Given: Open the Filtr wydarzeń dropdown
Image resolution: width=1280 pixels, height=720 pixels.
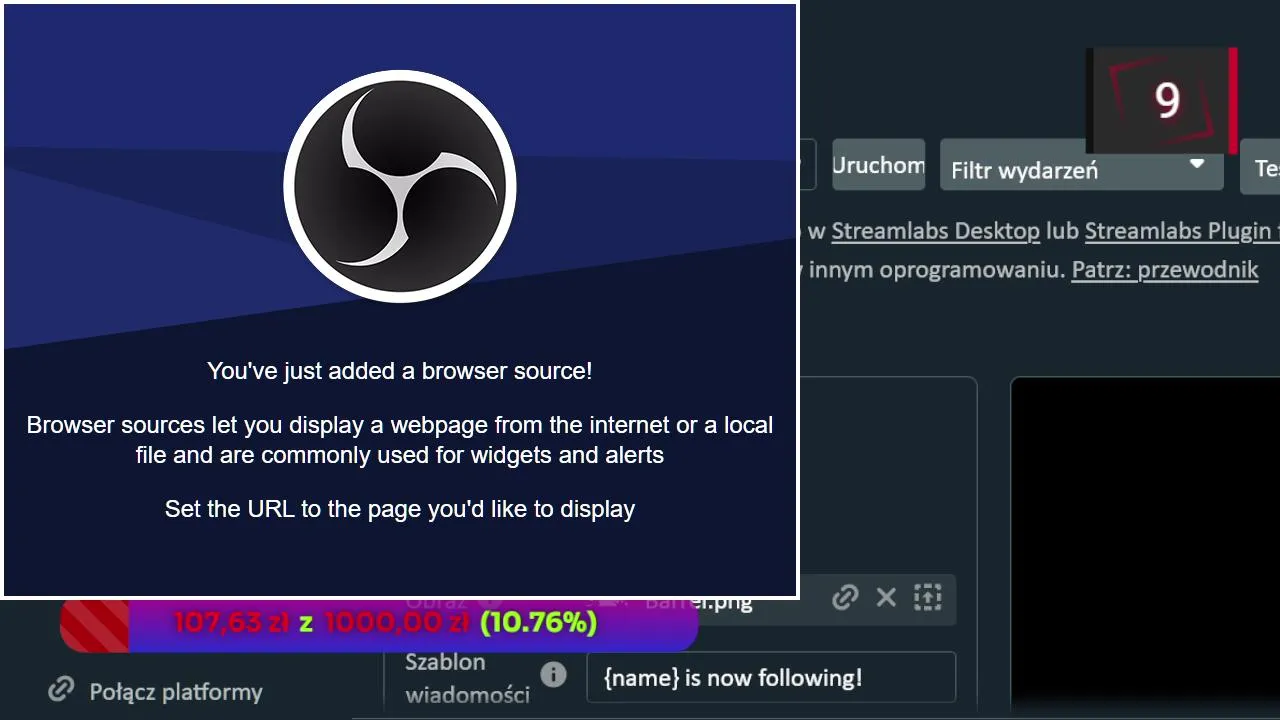Looking at the screenshot, I should tap(1081, 166).
